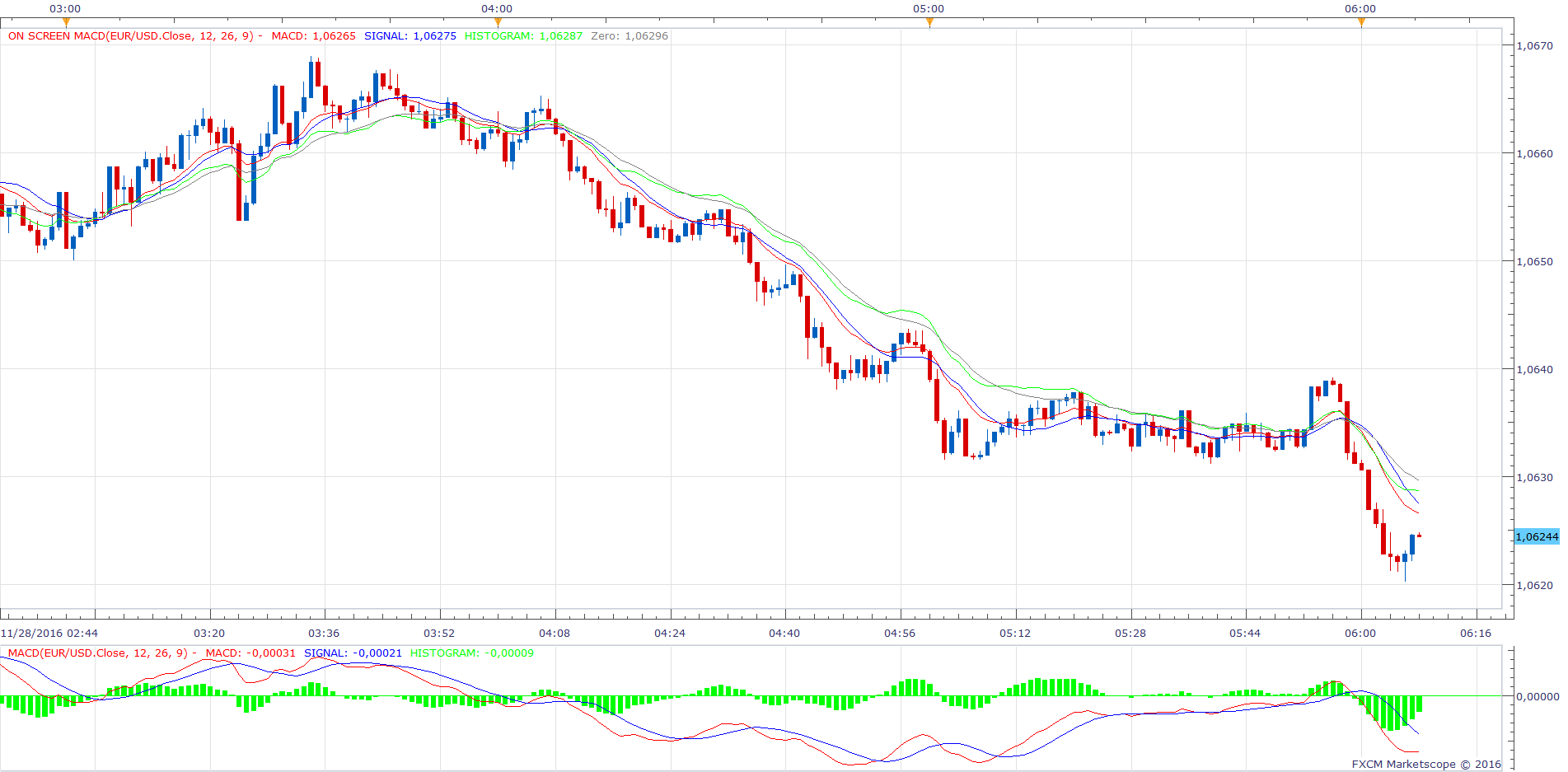Screen dimensions: 1568x772
Task: Click the 05:28 time axis label
Action: (x=1130, y=633)
